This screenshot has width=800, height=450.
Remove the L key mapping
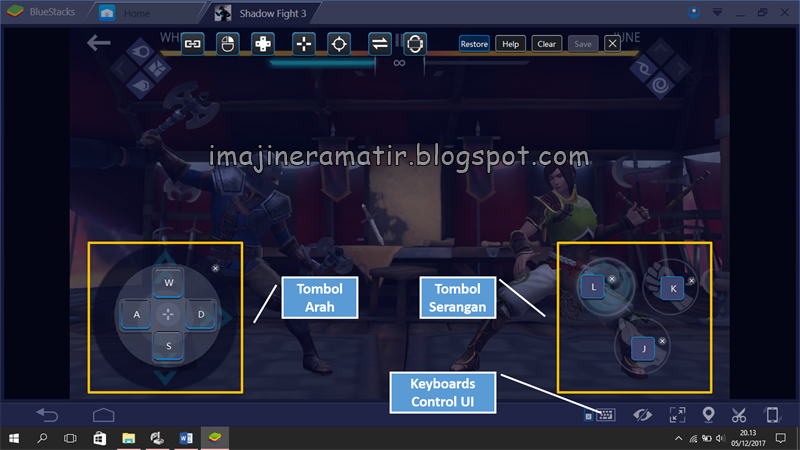pyautogui.click(x=612, y=279)
